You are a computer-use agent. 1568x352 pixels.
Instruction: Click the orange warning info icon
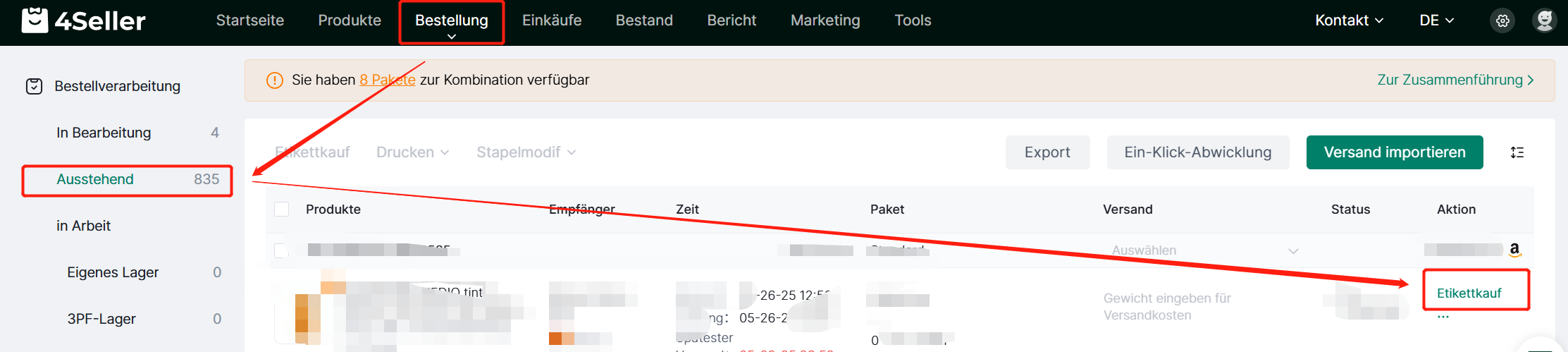275,80
